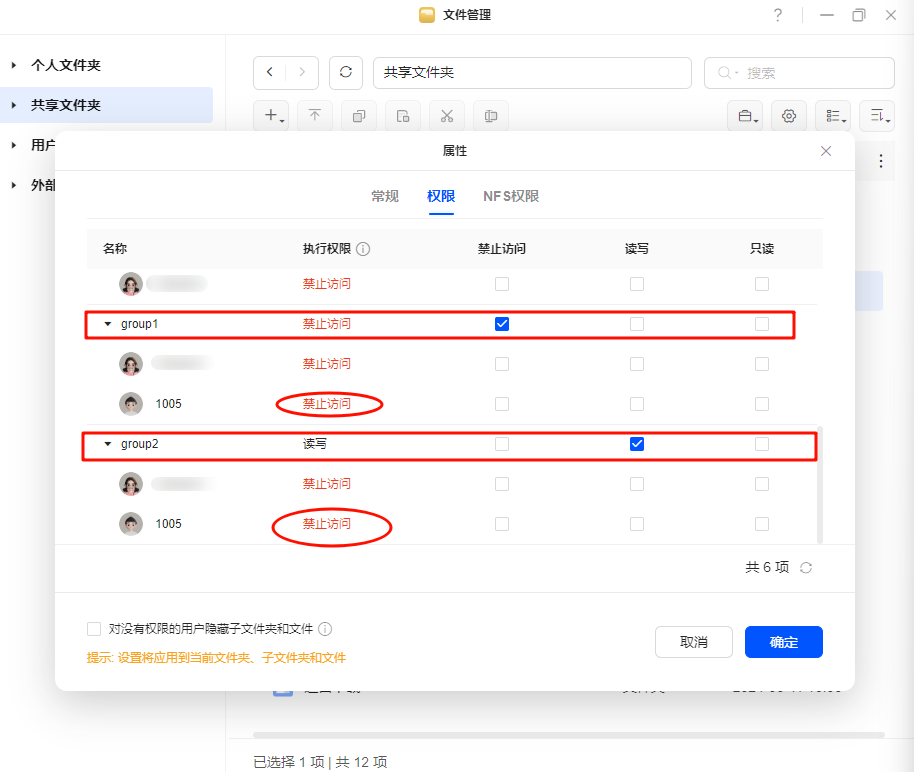
Task: Open the settings gear icon in toolbar
Action: [x=789, y=116]
